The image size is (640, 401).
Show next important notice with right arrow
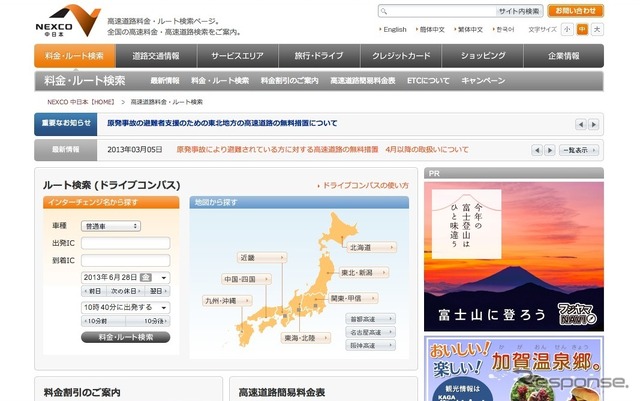593,124
